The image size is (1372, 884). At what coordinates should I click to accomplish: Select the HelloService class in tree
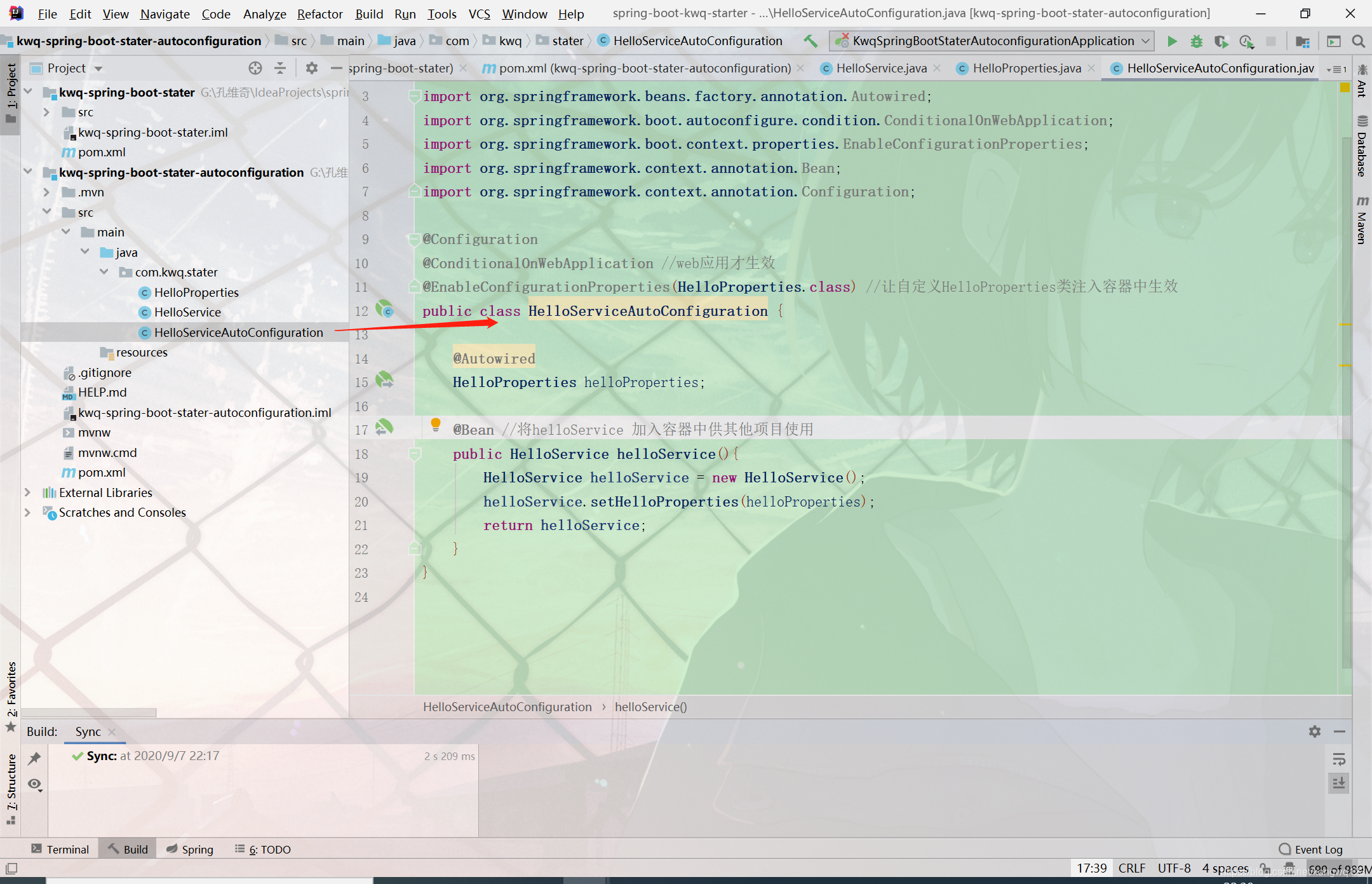pos(187,312)
